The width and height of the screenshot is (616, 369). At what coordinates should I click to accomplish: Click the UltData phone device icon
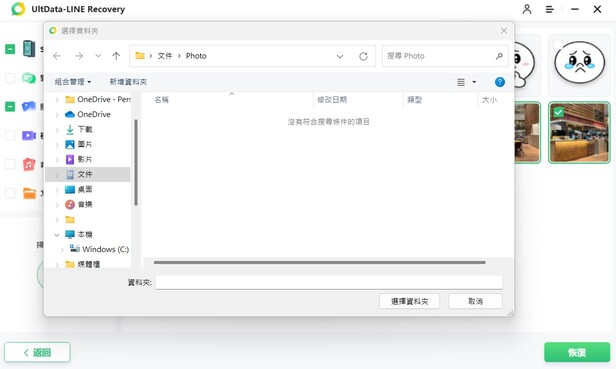tap(29, 49)
